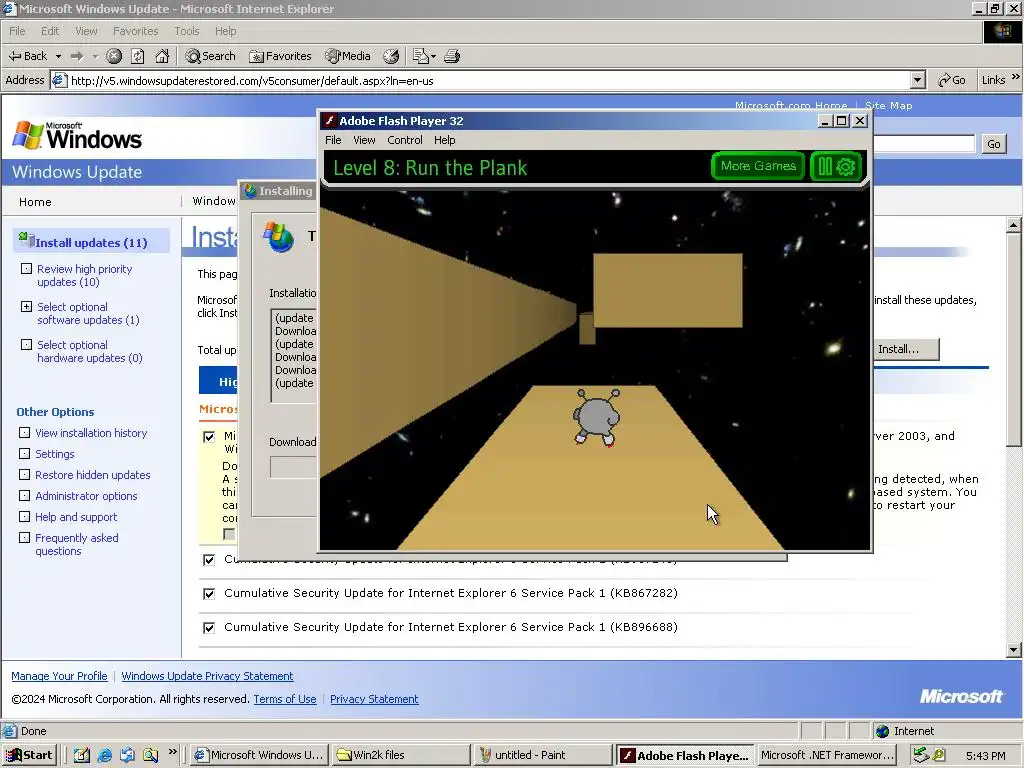Go to the Home page icon
This screenshot has width=1024, height=768.
coord(162,56)
